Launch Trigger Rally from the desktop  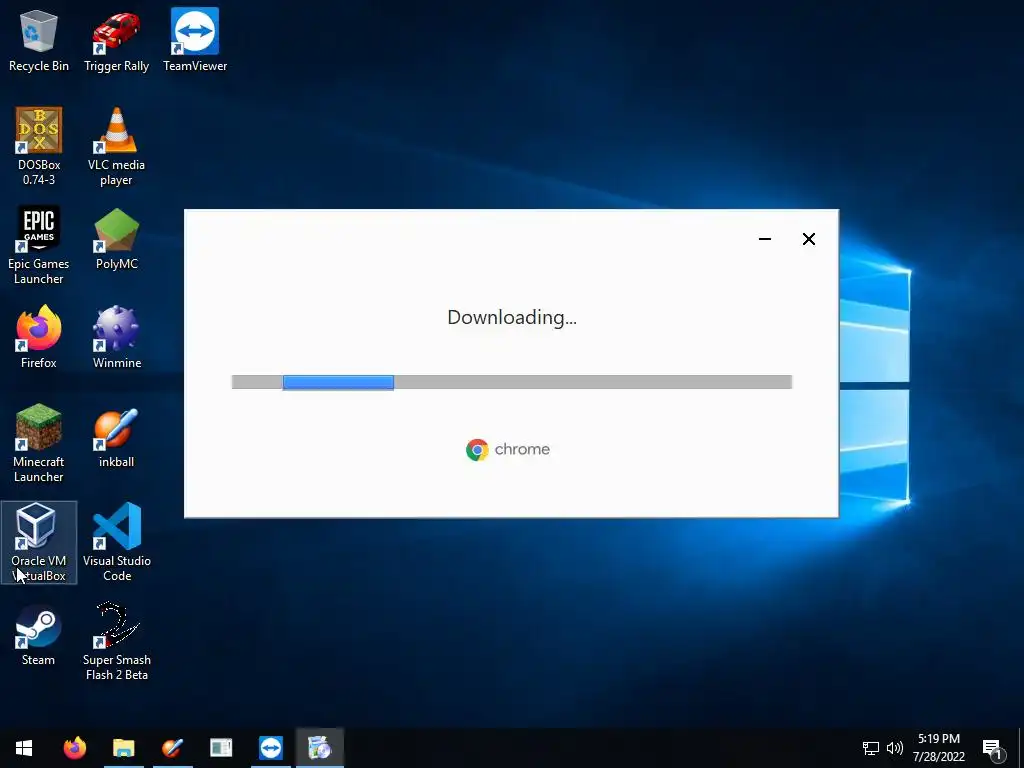point(116,40)
